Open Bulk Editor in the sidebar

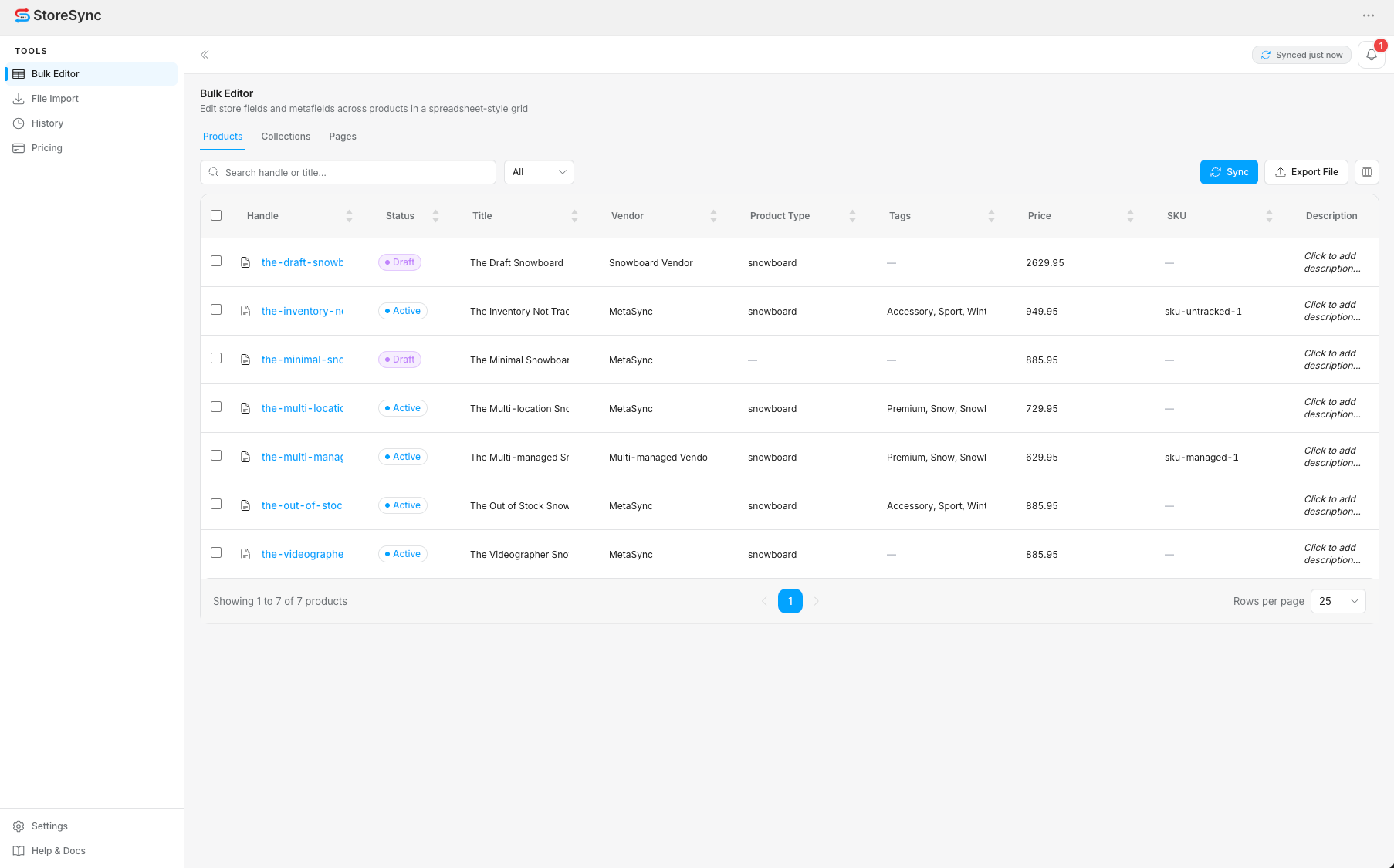point(91,74)
